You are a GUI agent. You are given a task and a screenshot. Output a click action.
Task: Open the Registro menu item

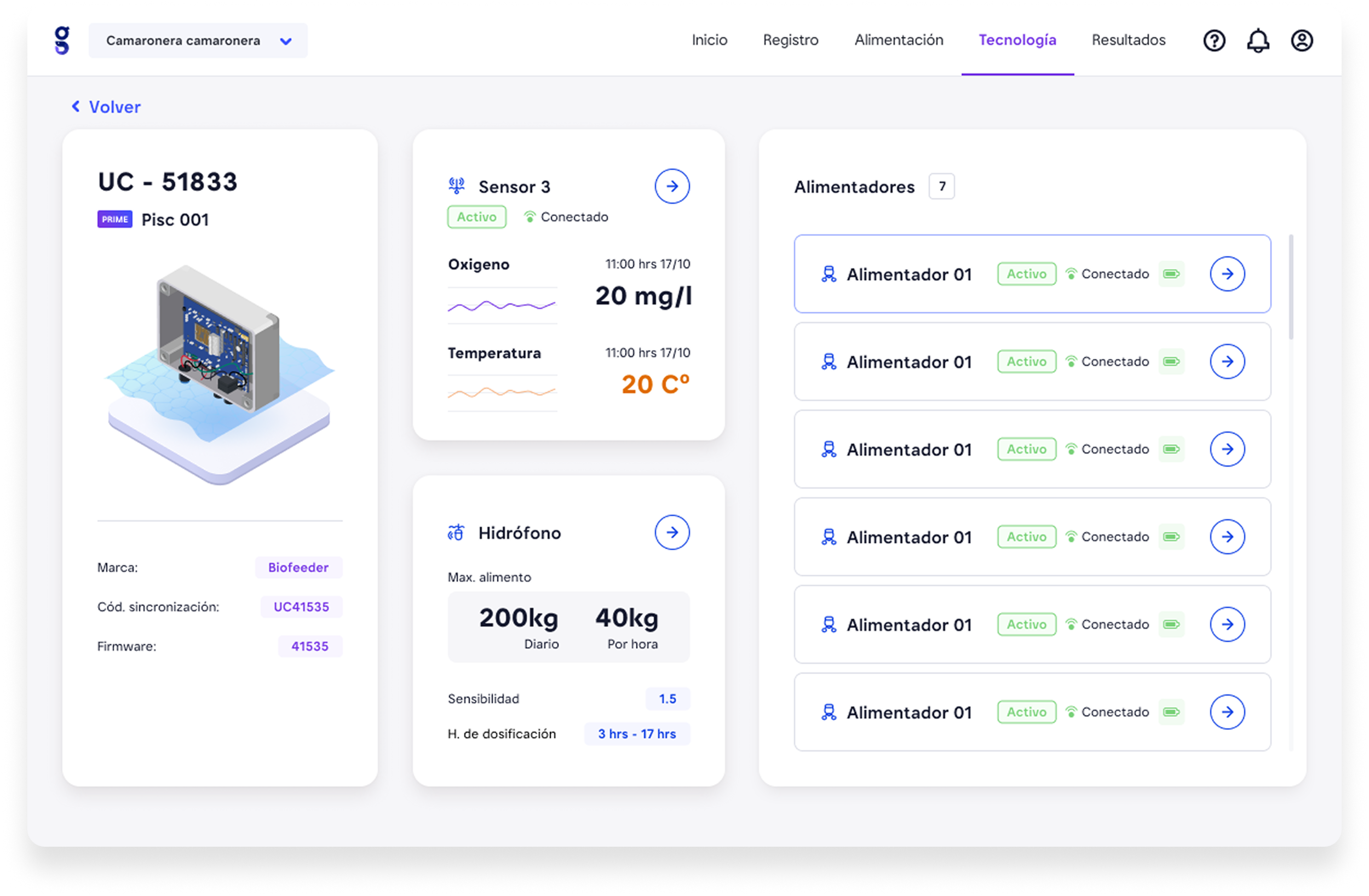(x=790, y=40)
